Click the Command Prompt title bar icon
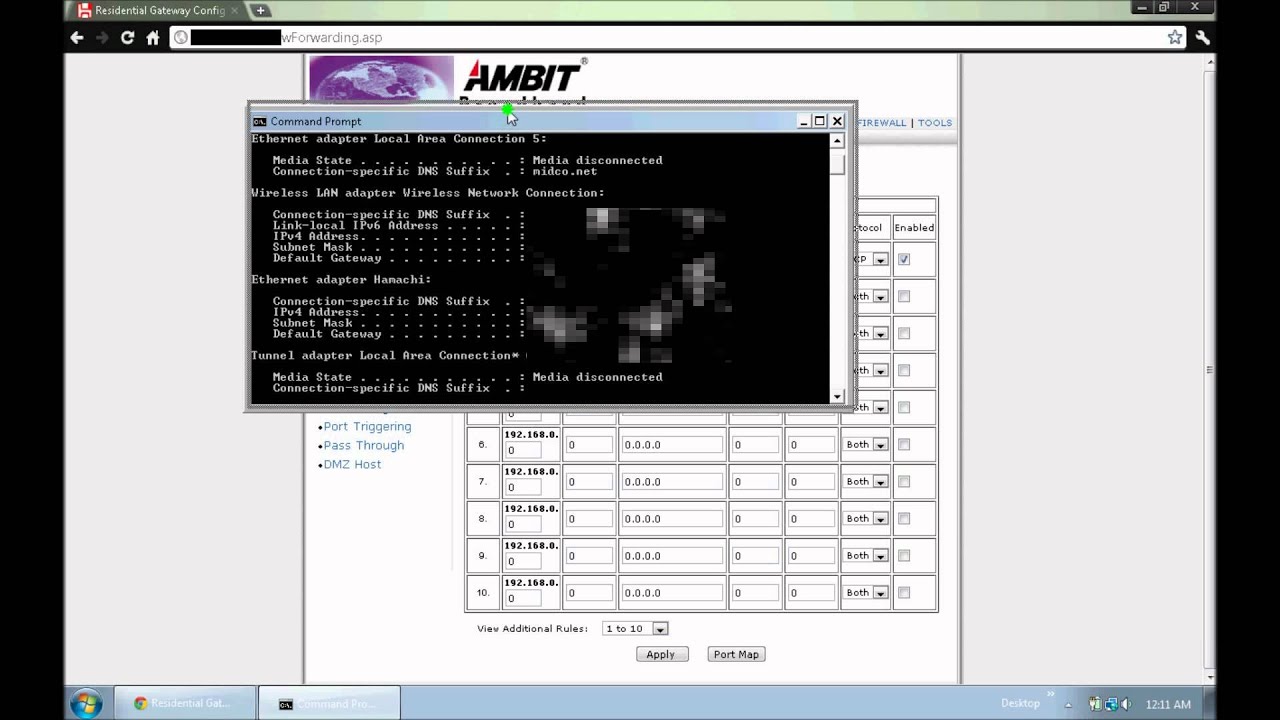The width and height of the screenshot is (1280, 720). (x=259, y=121)
